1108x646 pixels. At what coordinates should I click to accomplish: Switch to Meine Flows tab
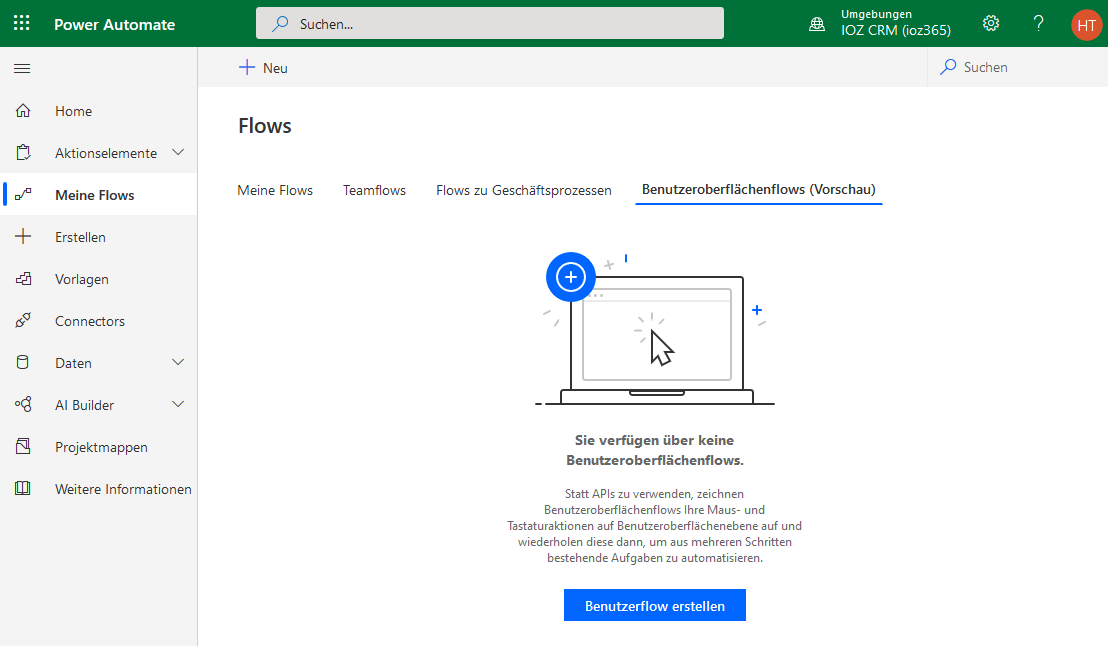click(x=275, y=190)
